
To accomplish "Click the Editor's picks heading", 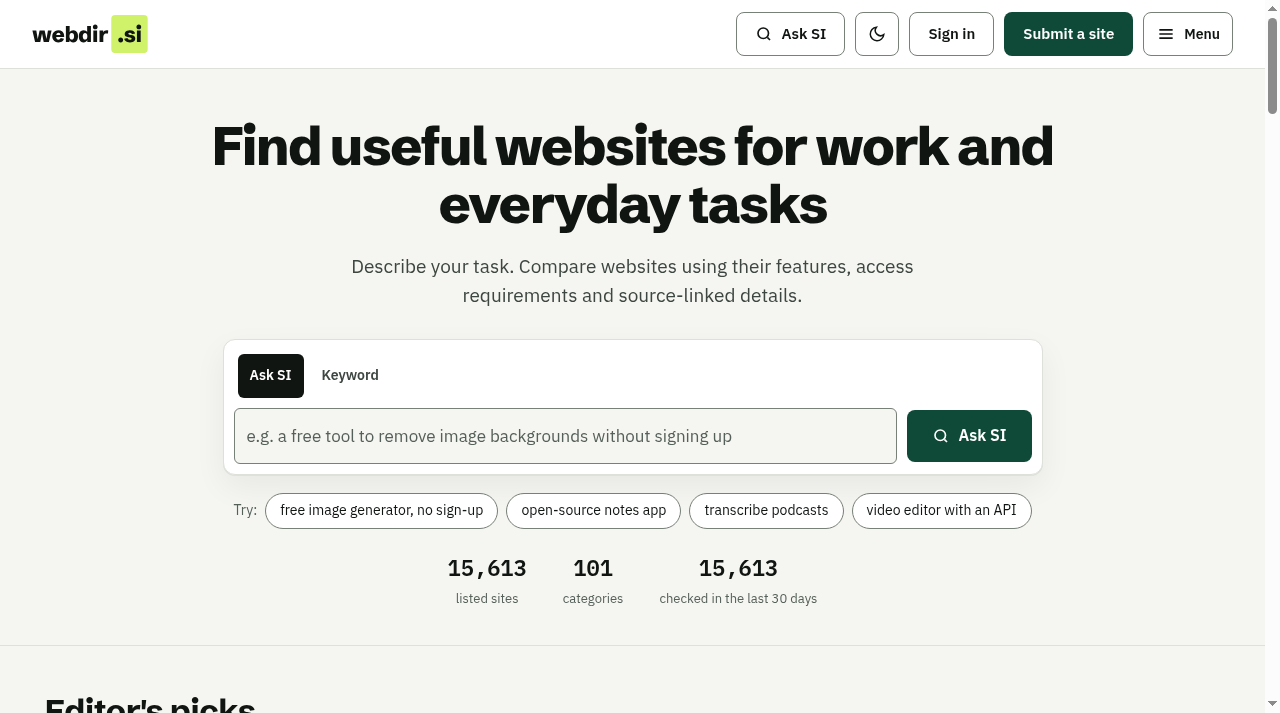I will tap(150, 704).
